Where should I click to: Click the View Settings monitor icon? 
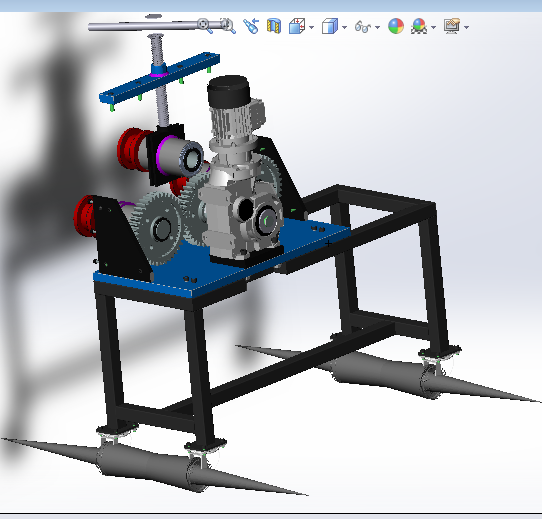click(x=452, y=26)
